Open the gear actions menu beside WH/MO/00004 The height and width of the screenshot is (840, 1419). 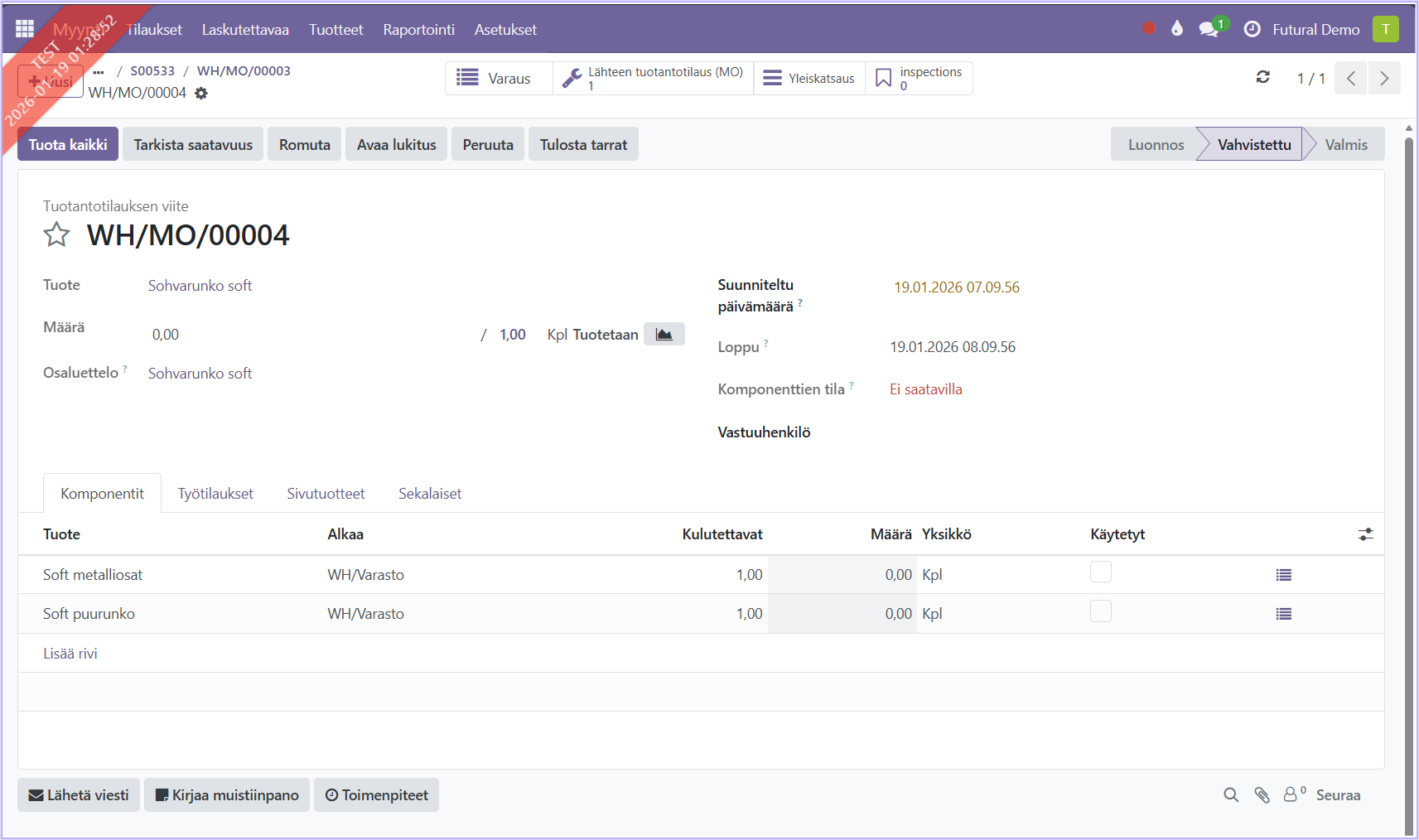(201, 94)
